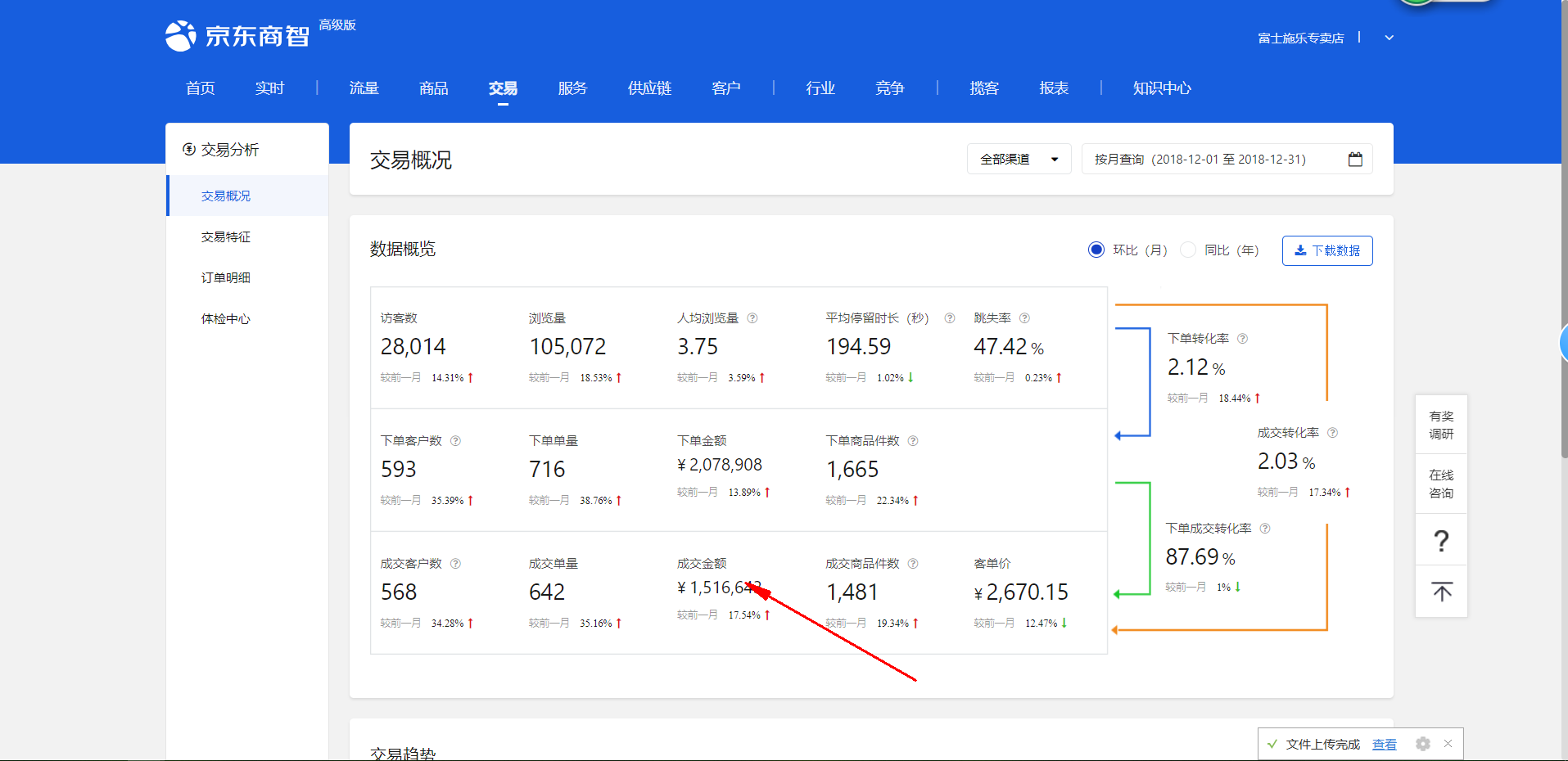
Task: Switch to the 交易 tab
Action: tap(503, 88)
